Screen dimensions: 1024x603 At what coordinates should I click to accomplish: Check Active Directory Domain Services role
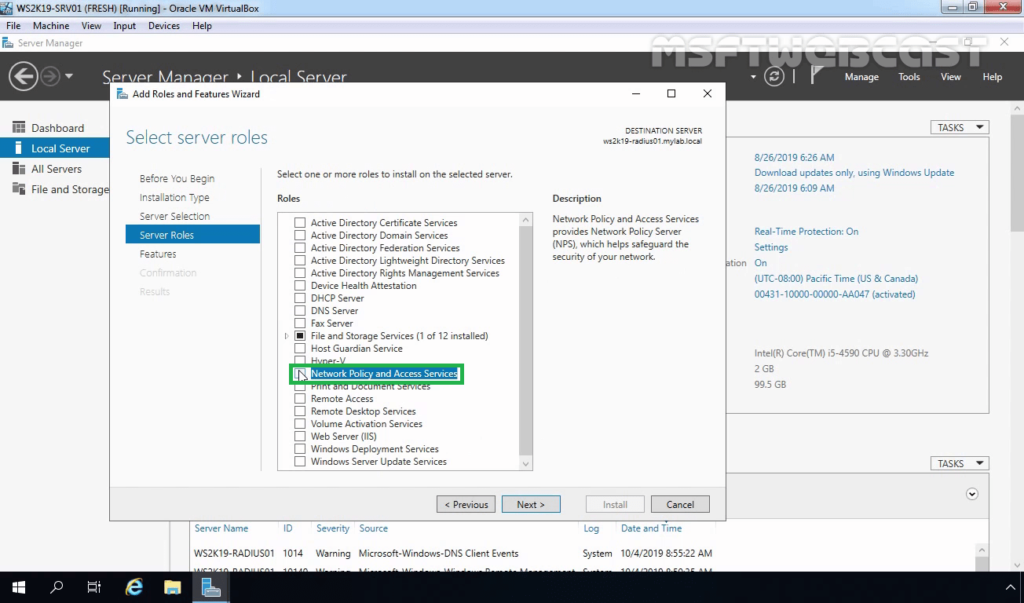coord(300,235)
